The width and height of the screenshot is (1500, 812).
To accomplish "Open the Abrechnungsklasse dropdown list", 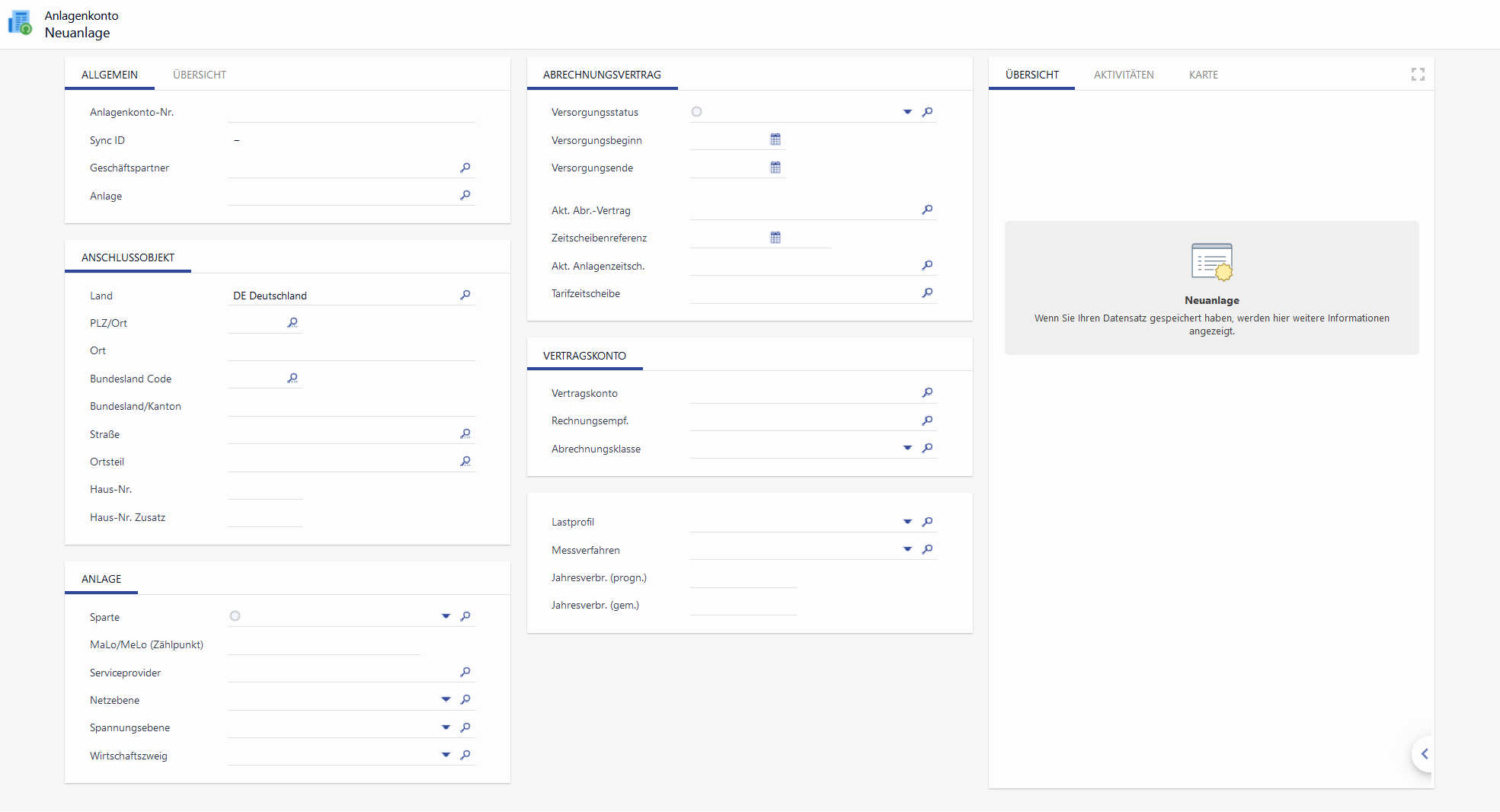I will coord(907,449).
